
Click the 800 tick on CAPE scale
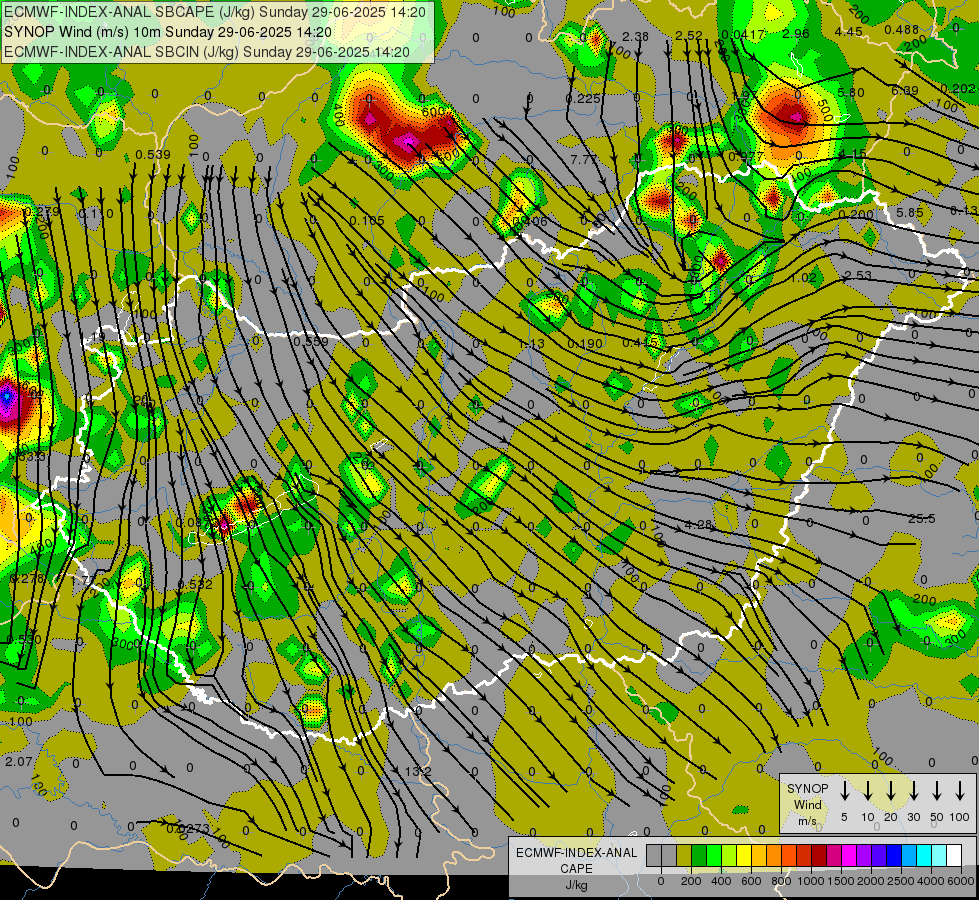tap(781, 881)
